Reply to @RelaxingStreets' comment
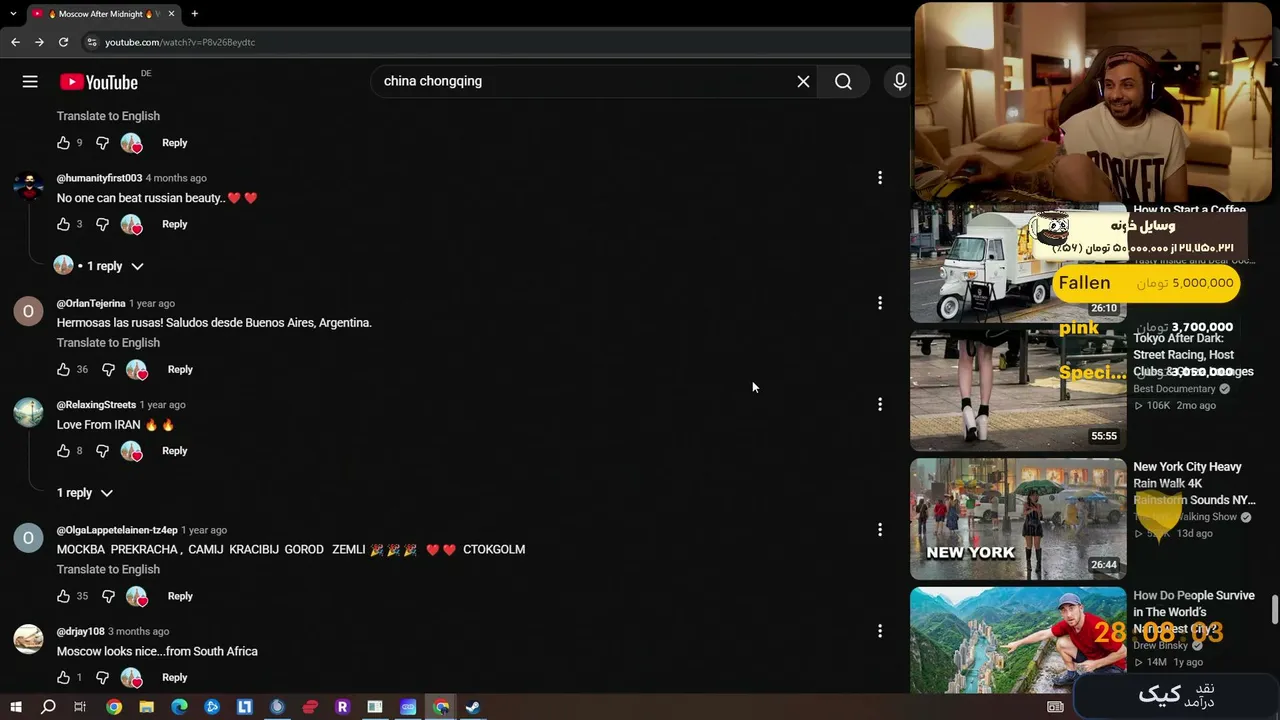This screenshot has height=720, width=1280. coord(175,451)
